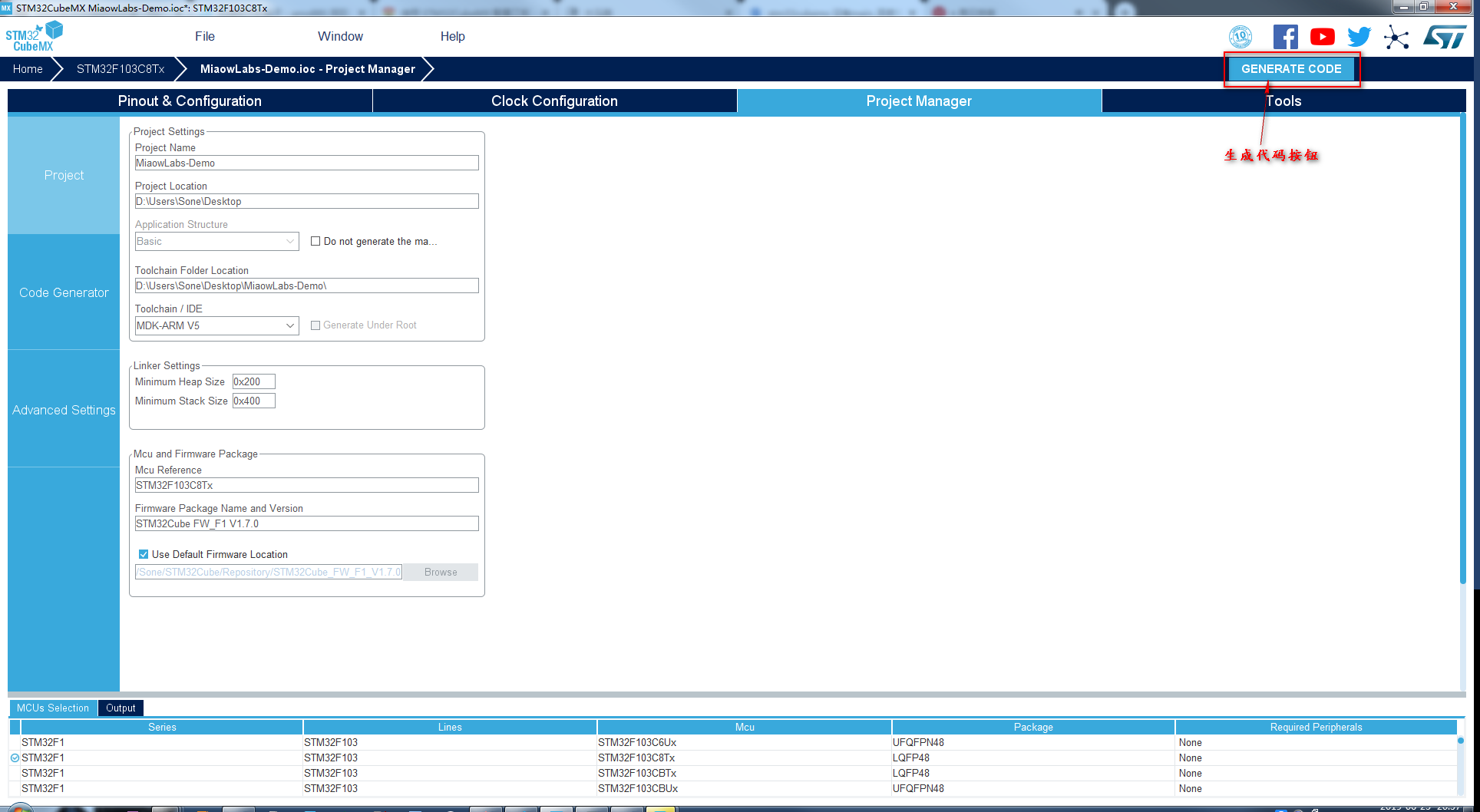
Task: Toggle Generate Under Root checkbox
Action: [x=315, y=325]
